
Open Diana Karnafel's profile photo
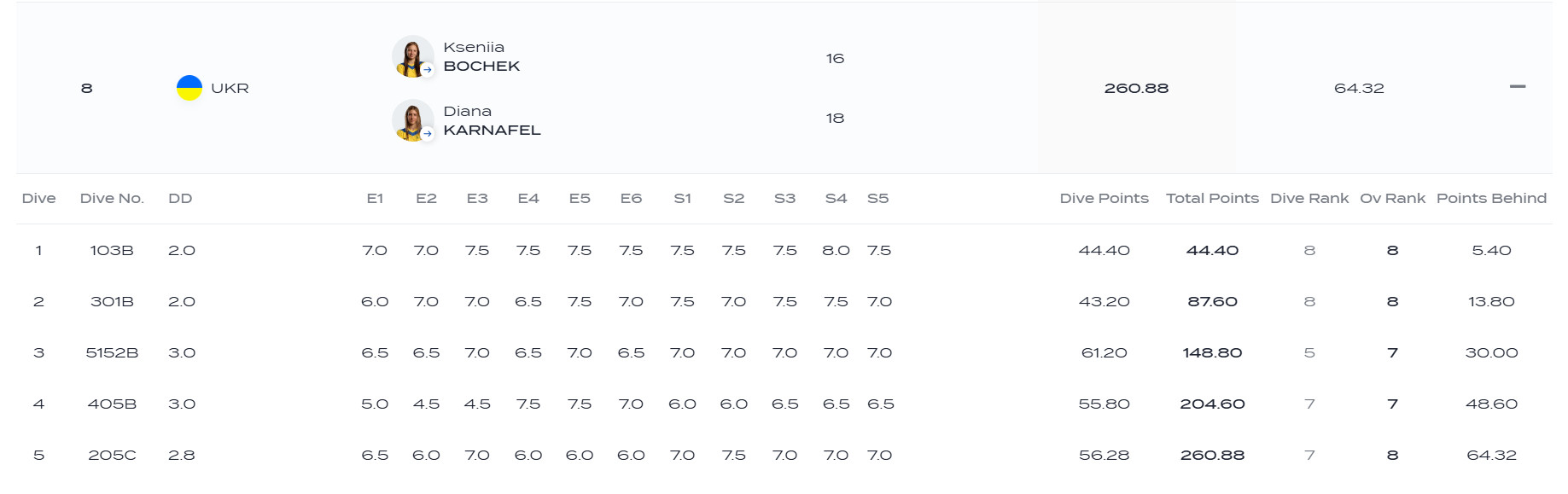pos(412,120)
